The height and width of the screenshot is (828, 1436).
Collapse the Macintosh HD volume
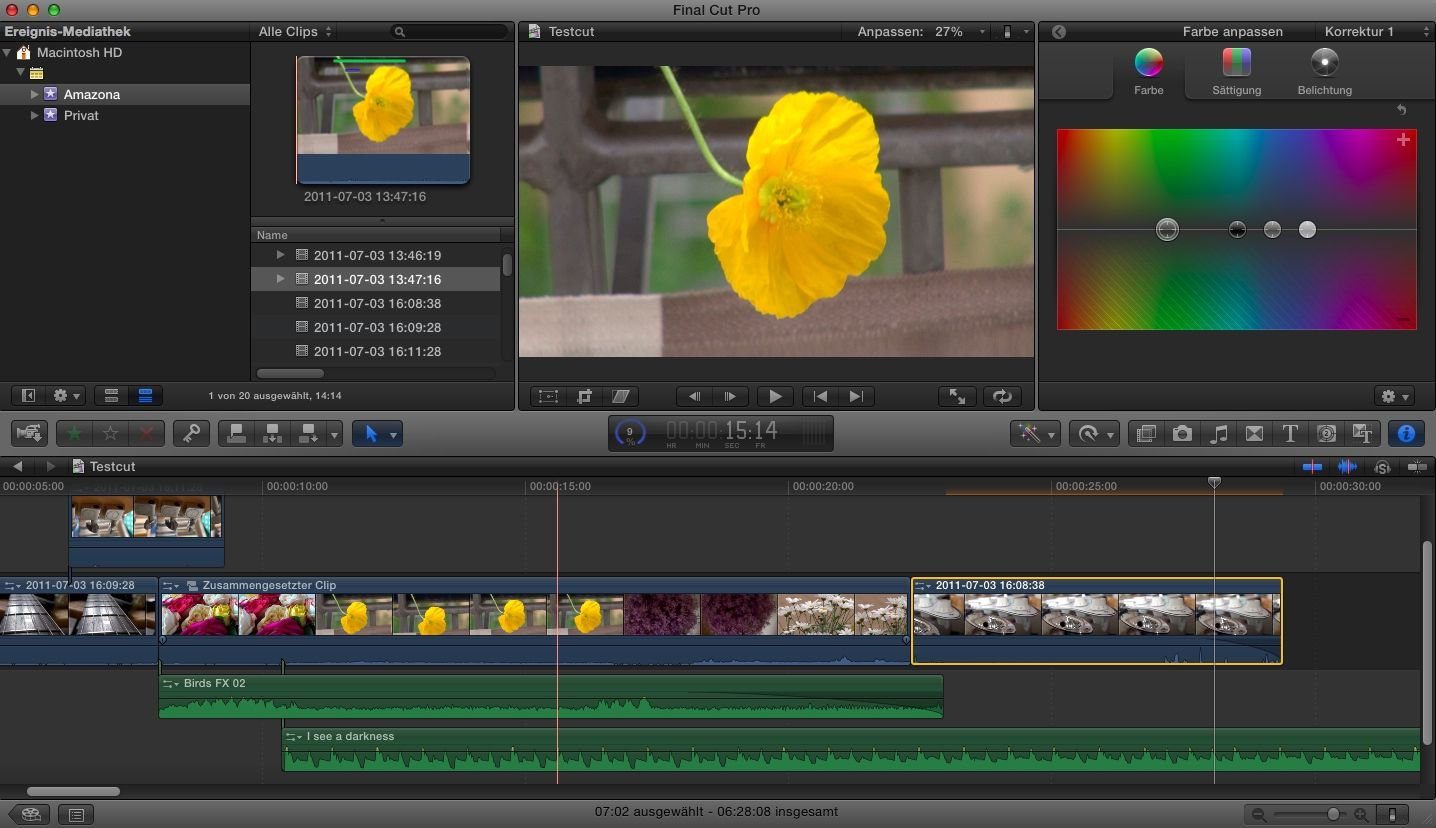click(8, 52)
